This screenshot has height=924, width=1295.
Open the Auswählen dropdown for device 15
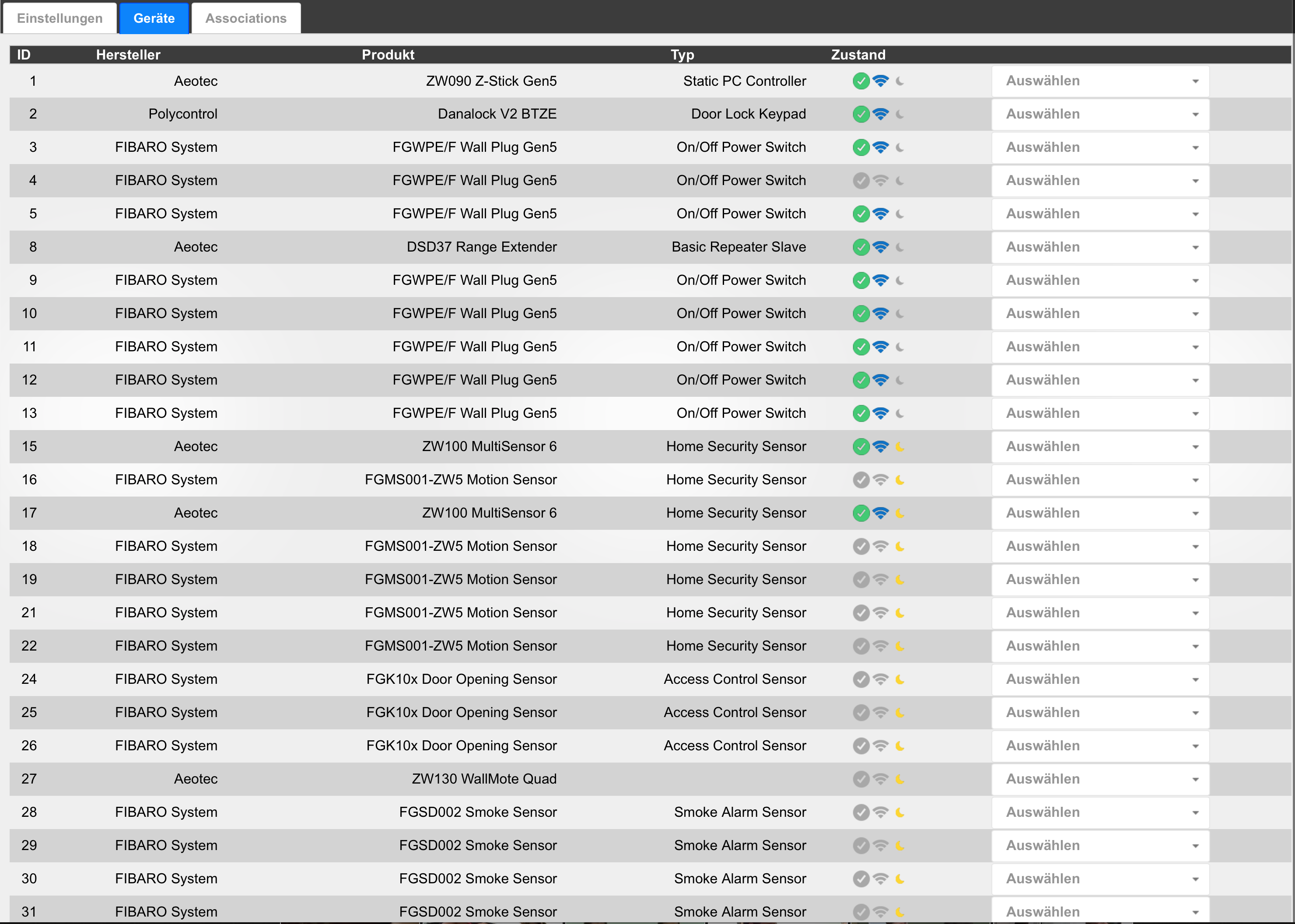(1100, 447)
